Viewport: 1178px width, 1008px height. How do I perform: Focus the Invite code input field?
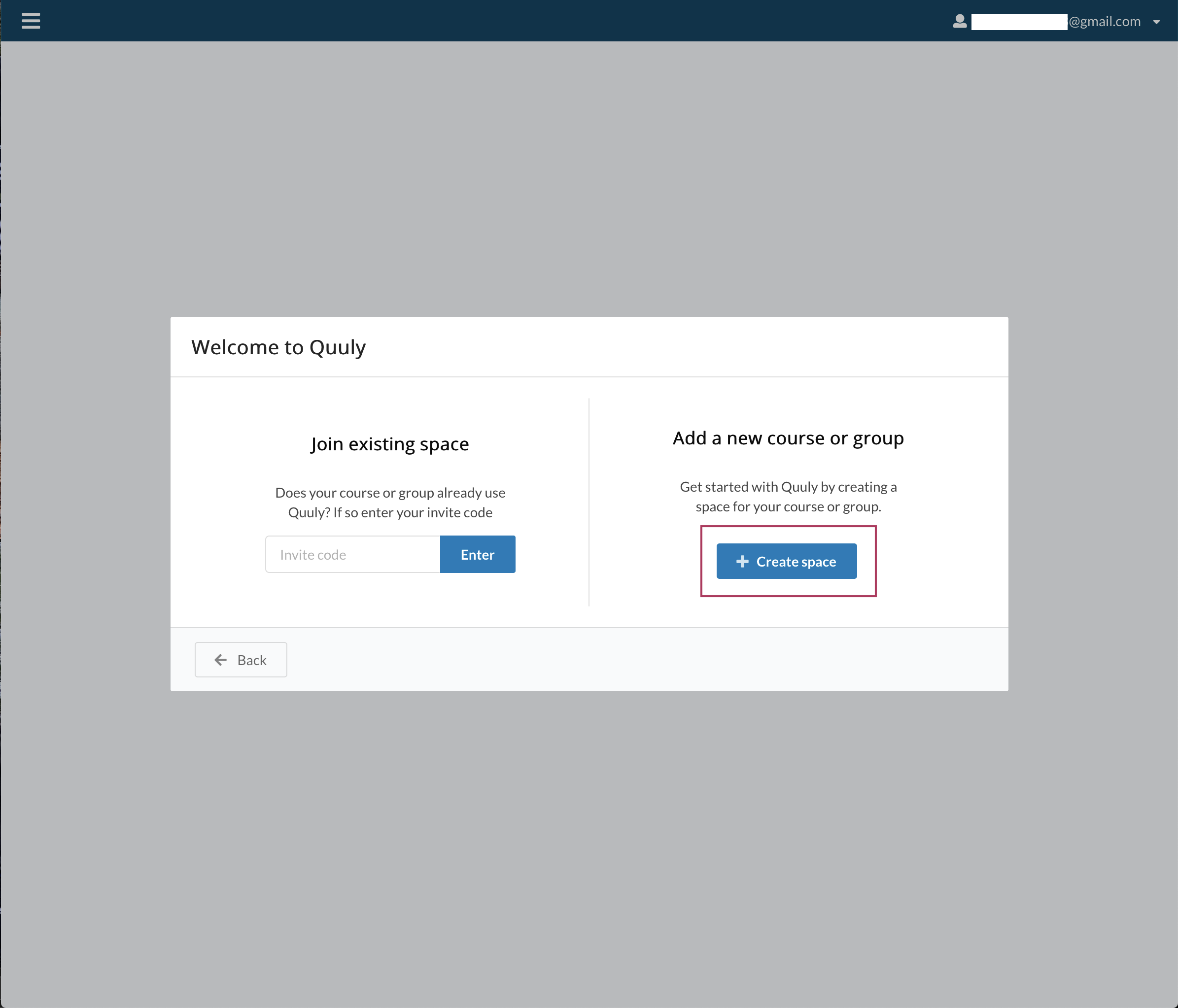coord(353,554)
